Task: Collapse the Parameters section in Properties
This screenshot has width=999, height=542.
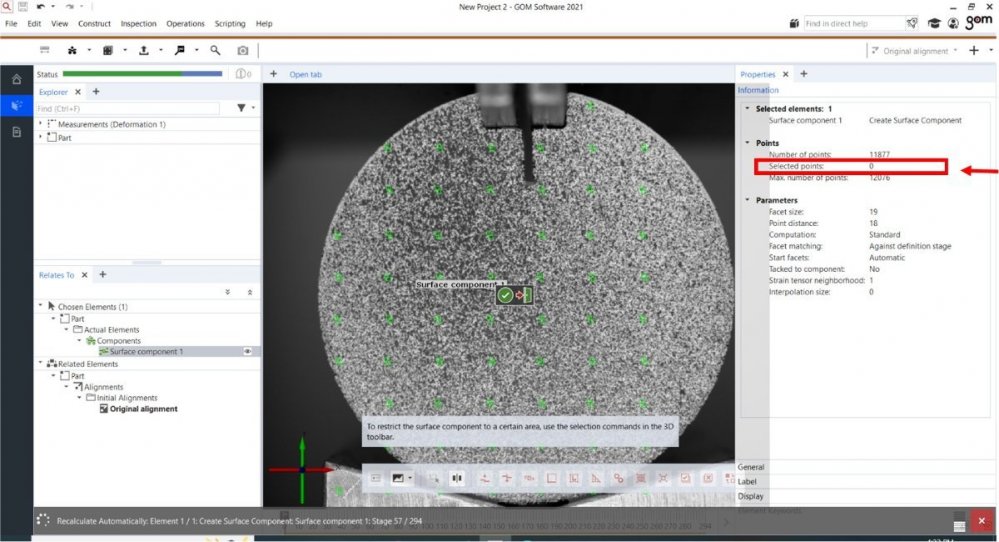Action: click(x=746, y=200)
